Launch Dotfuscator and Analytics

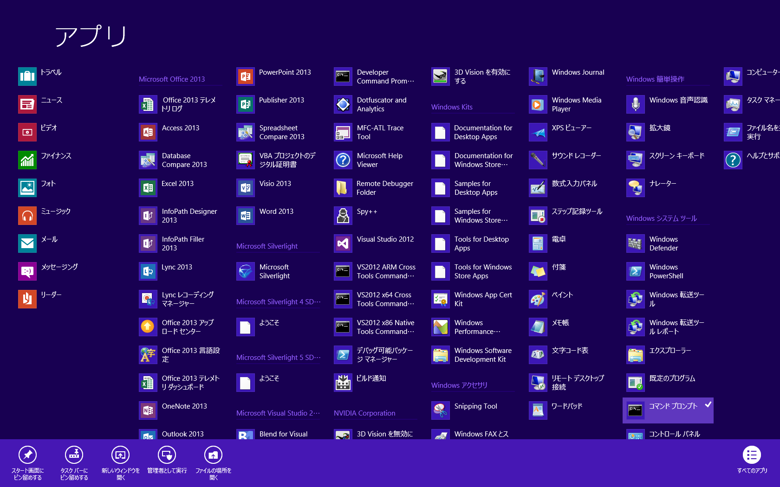pos(371,104)
